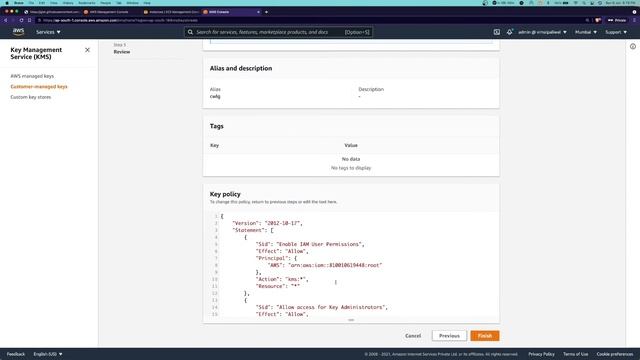The image size is (640, 360).
Task: Click the Review step label
Action: [x=122, y=52]
